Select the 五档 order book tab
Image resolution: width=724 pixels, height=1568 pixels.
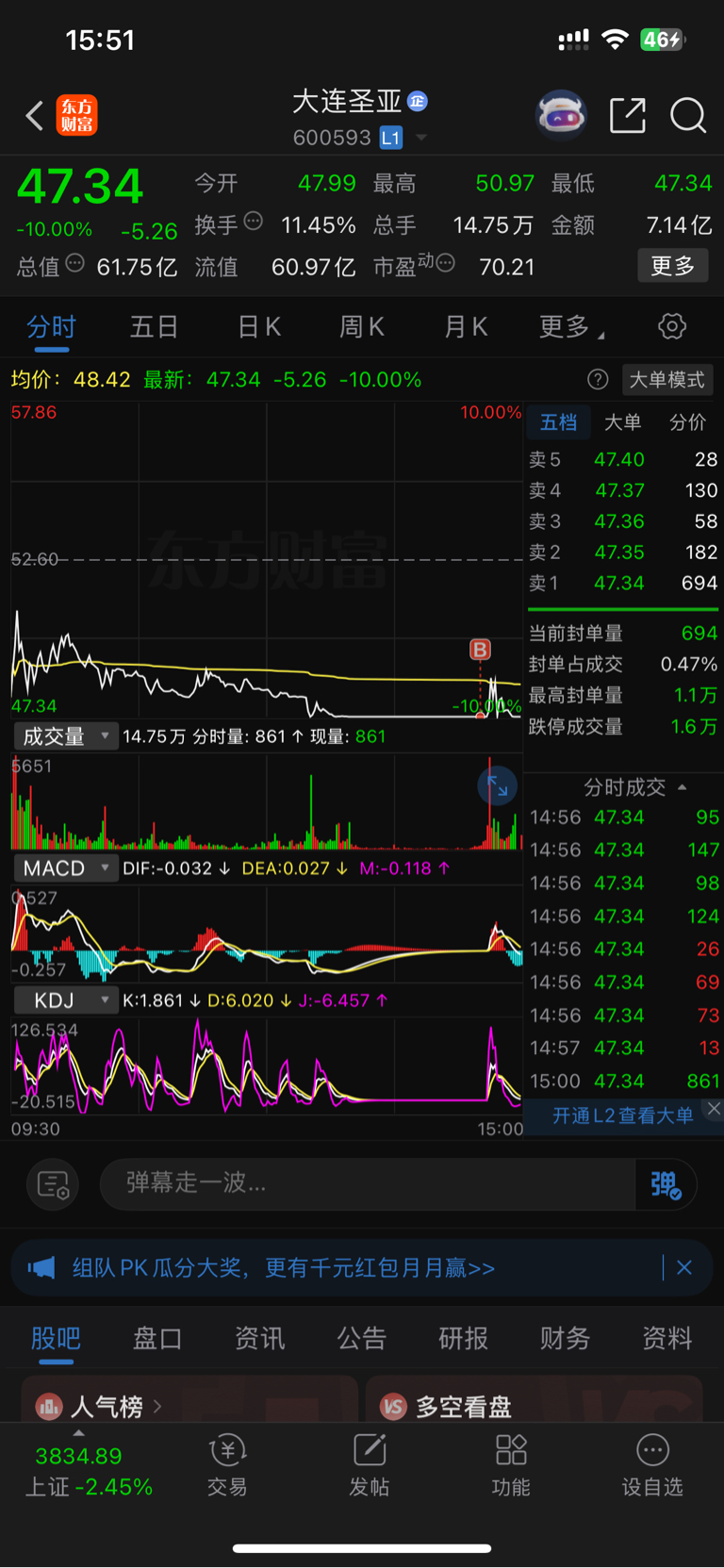[558, 421]
